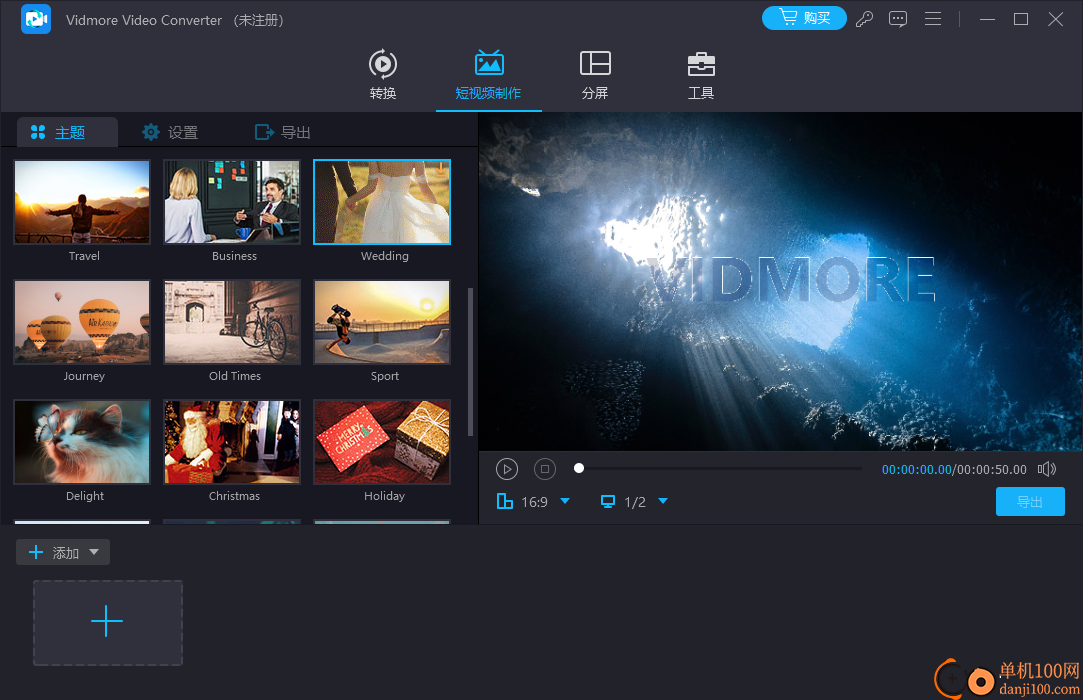Open the 分屏 split-screen tab

coord(595,75)
